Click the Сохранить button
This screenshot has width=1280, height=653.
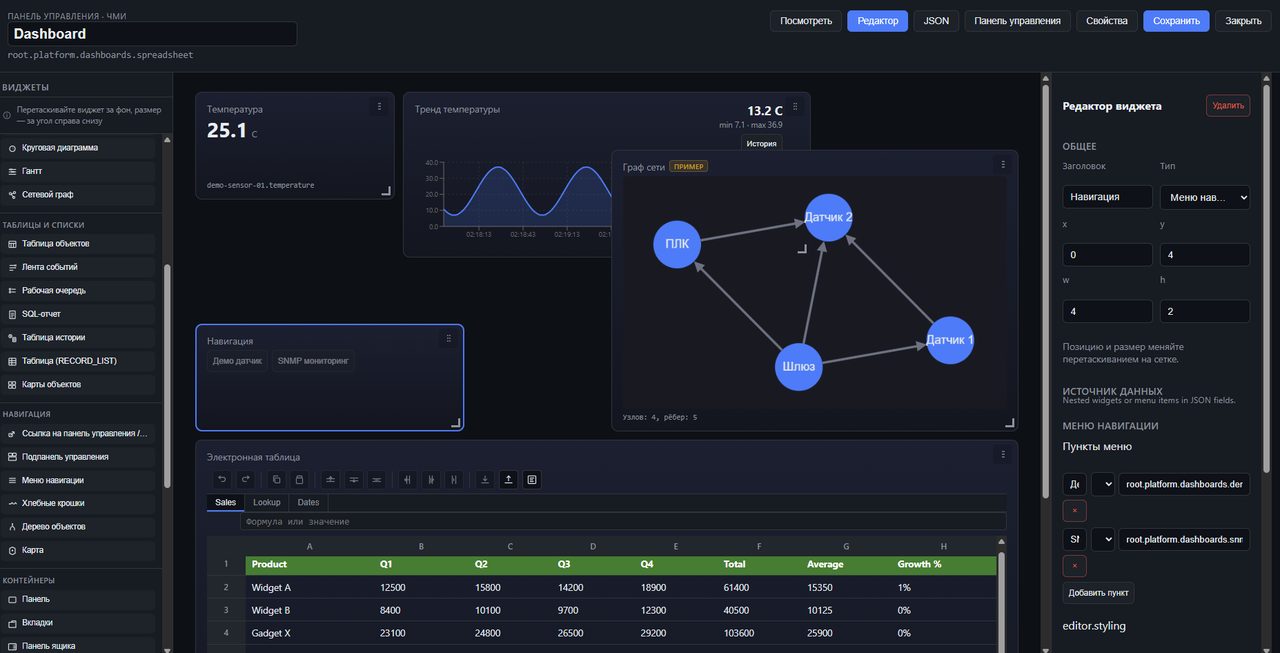tap(1176, 21)
